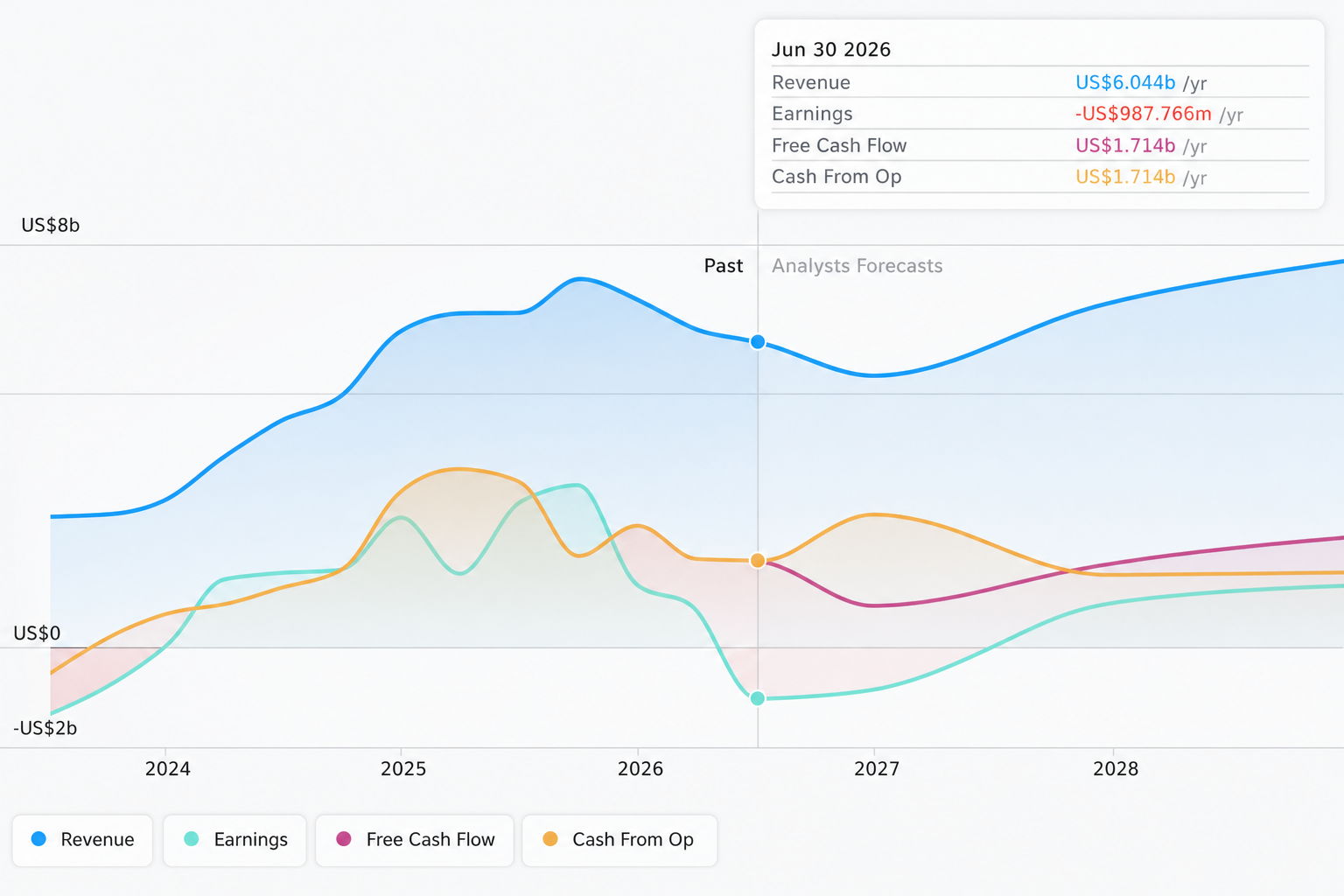Image resolution: width=1344 pixels, height=896 pixels.
Task: Click the 'Past' label on the chart
Action: coord(724,266)
